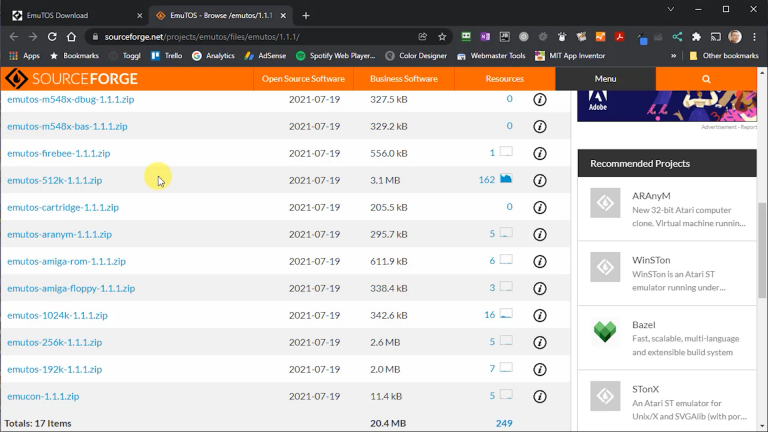Open MIT App Inventor bookmark
This screenshot has width=768, height=432.
(570, 56)
